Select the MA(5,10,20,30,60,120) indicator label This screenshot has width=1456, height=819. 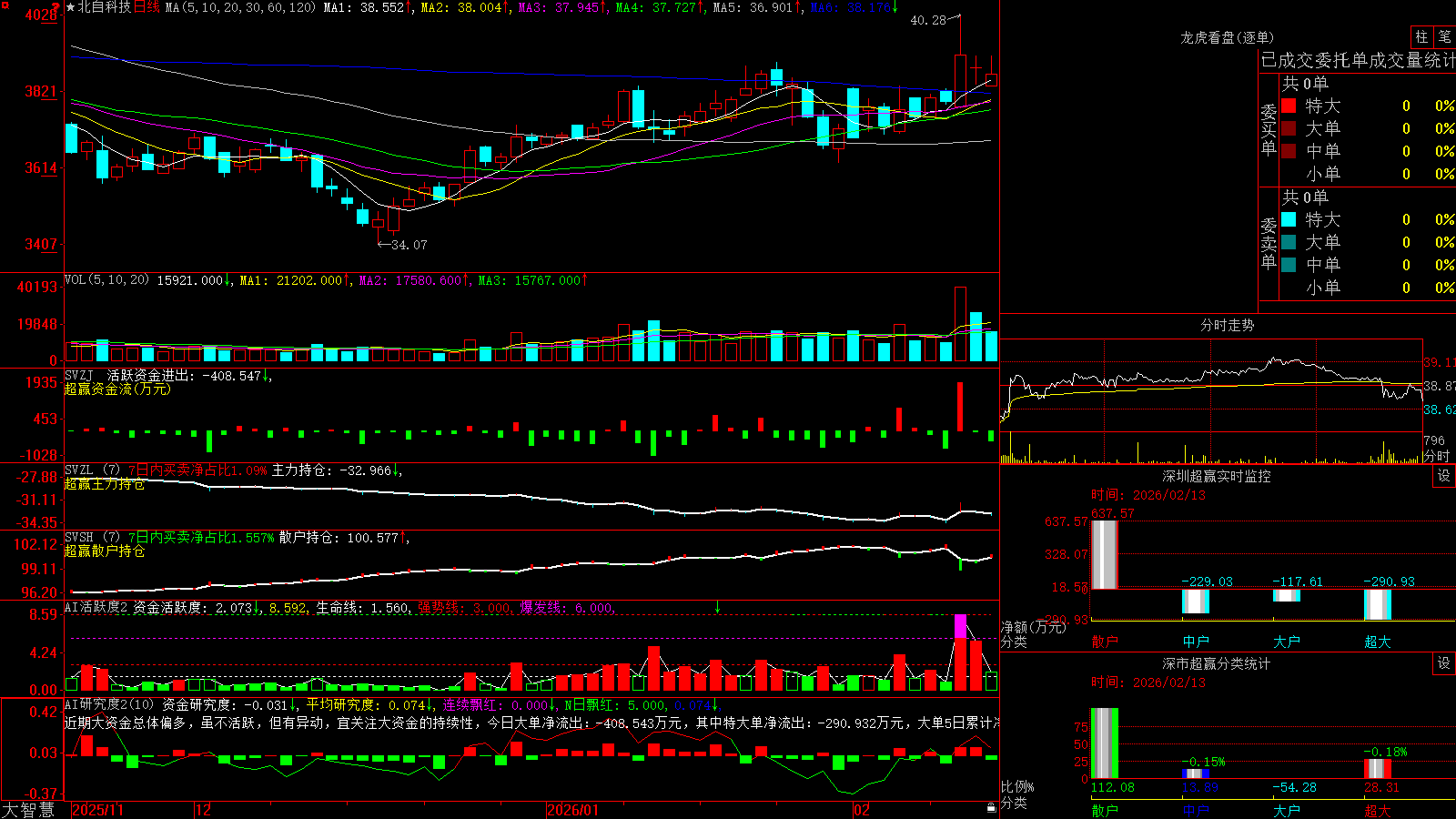pyautogui.click(x=240, y=7)
